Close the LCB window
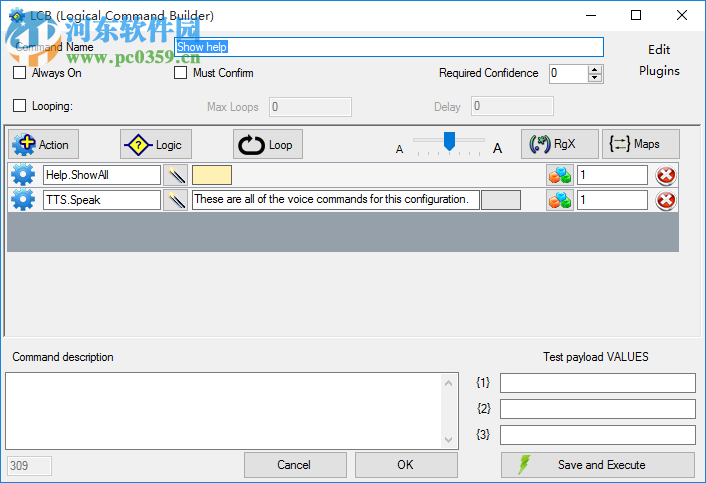706x483 pixels. 682,15
